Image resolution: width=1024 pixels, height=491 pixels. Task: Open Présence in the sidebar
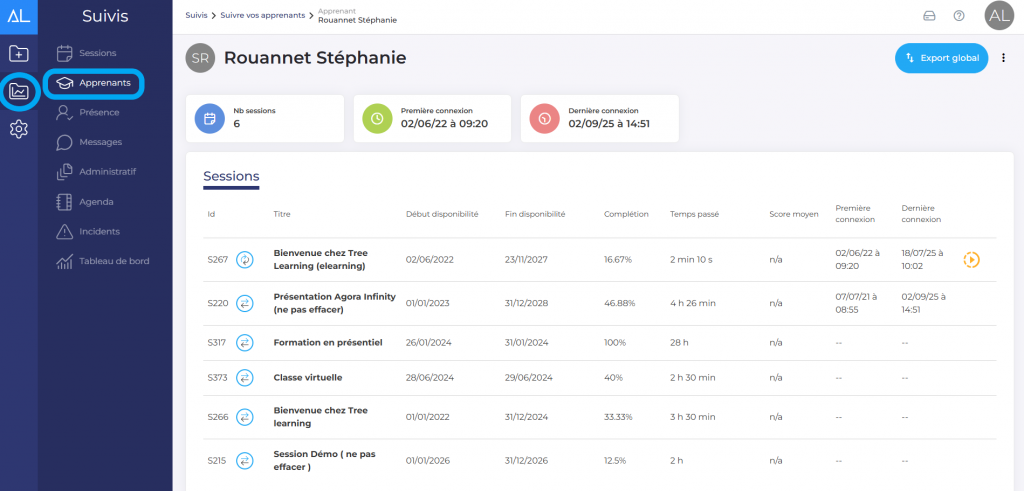[x=99, y=113]
